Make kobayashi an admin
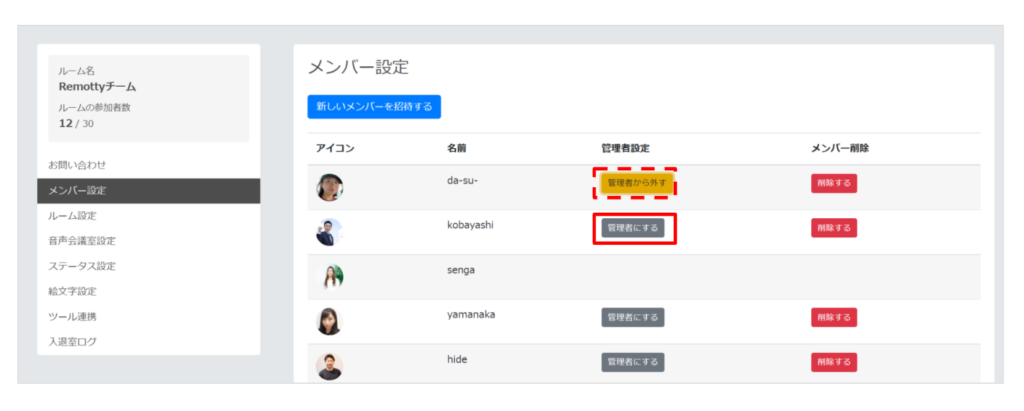The height and width of the screenshot is (411, 1024). pos(633,228)
